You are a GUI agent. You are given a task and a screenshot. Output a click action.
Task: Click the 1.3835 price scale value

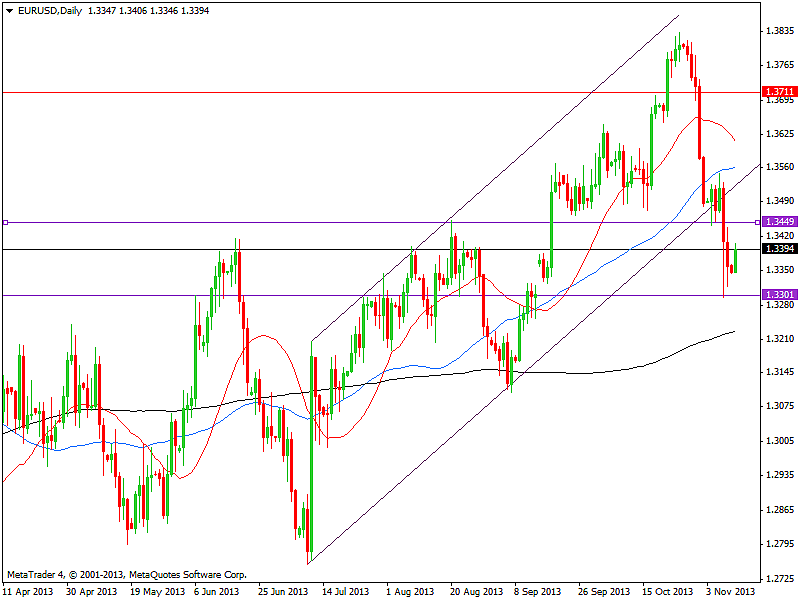point(778,31)
